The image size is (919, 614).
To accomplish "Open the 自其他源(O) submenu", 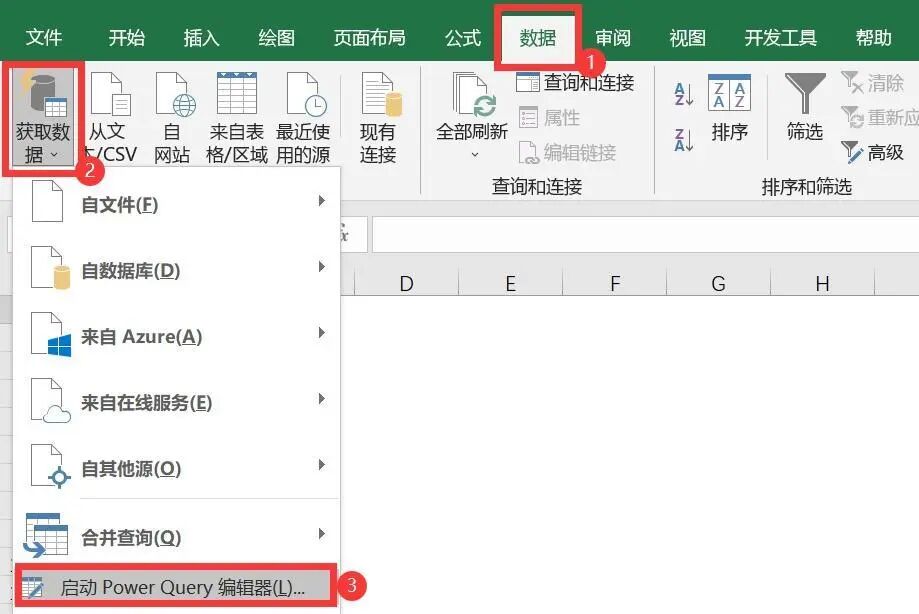I will (176, 468).
